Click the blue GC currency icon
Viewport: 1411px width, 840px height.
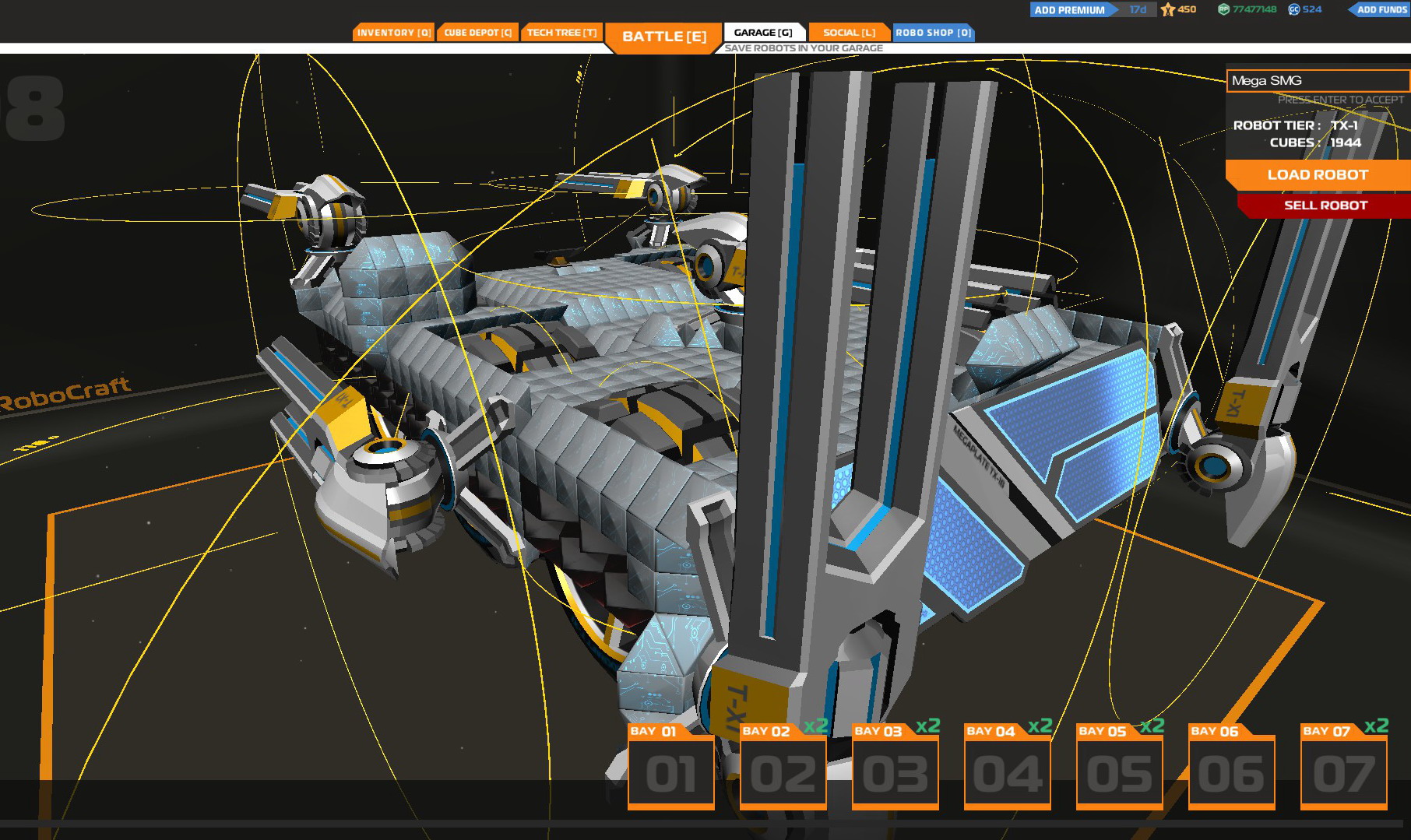click(1293, 9)
